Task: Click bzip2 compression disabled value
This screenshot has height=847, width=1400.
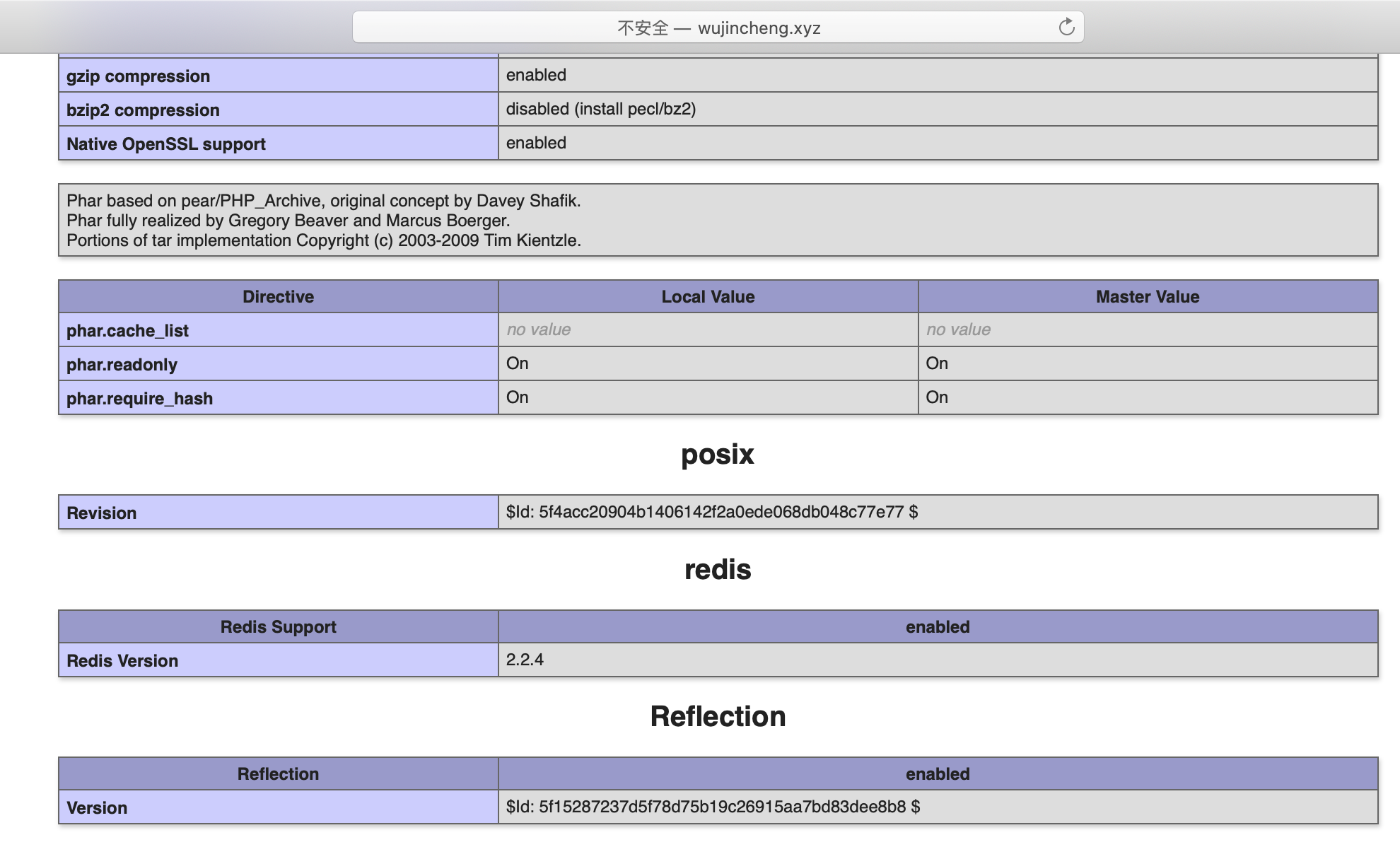Action: click(x=600, y=109)
